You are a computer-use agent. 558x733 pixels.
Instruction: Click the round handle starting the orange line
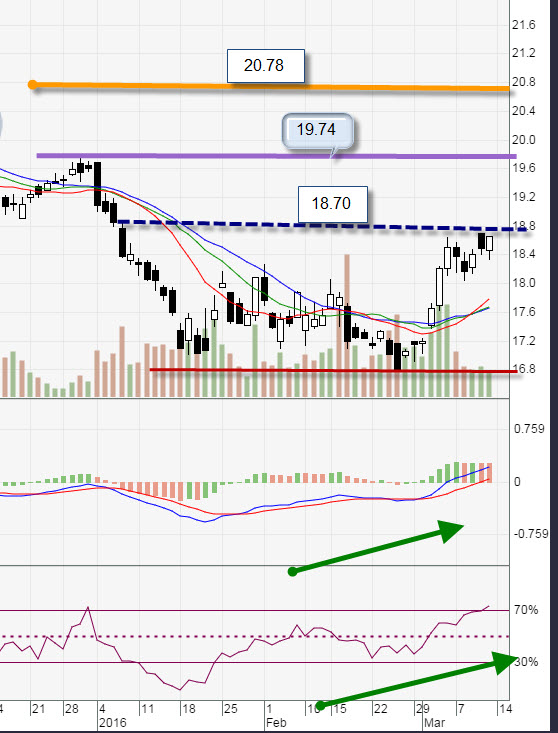pos(32,85)
